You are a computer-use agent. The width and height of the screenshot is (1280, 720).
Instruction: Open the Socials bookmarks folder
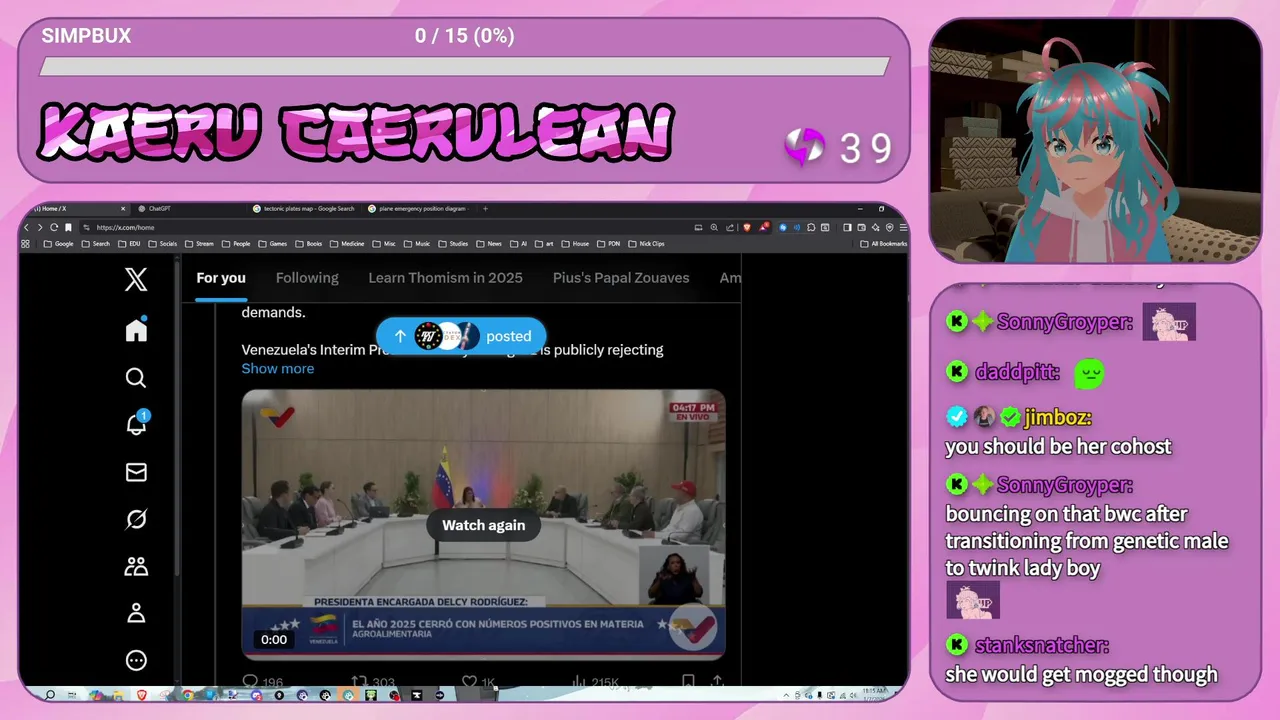click(x=163, y=243)
